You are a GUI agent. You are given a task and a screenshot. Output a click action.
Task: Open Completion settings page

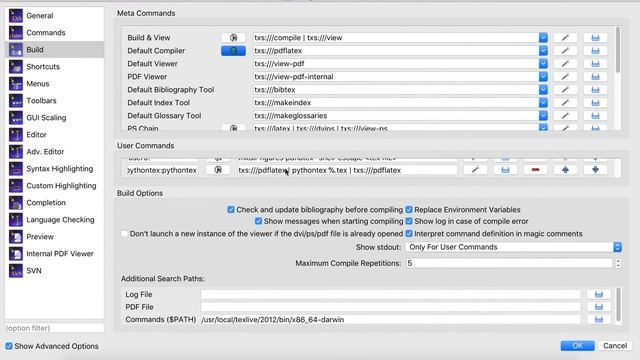point(54,202)
